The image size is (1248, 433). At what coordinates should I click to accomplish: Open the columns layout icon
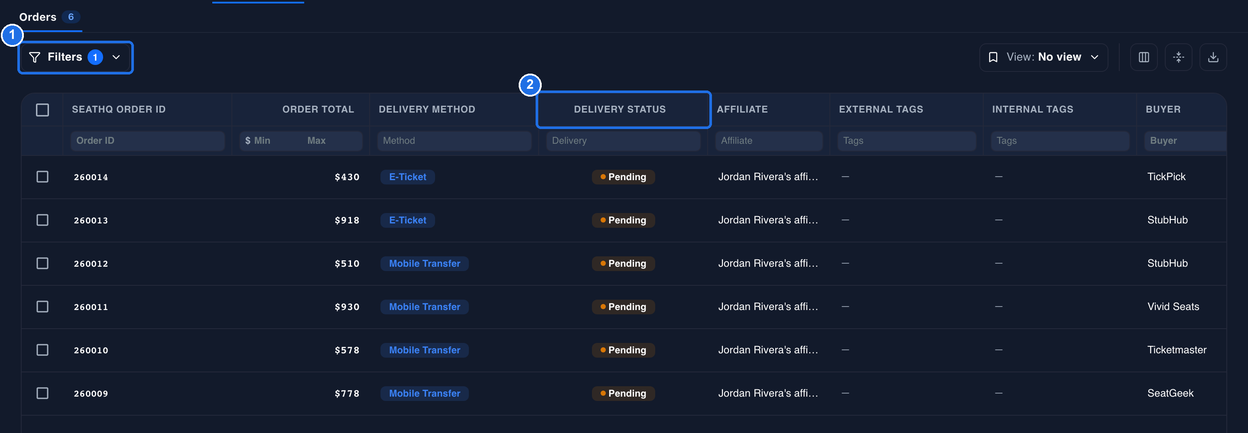(x=1144, y=57)
